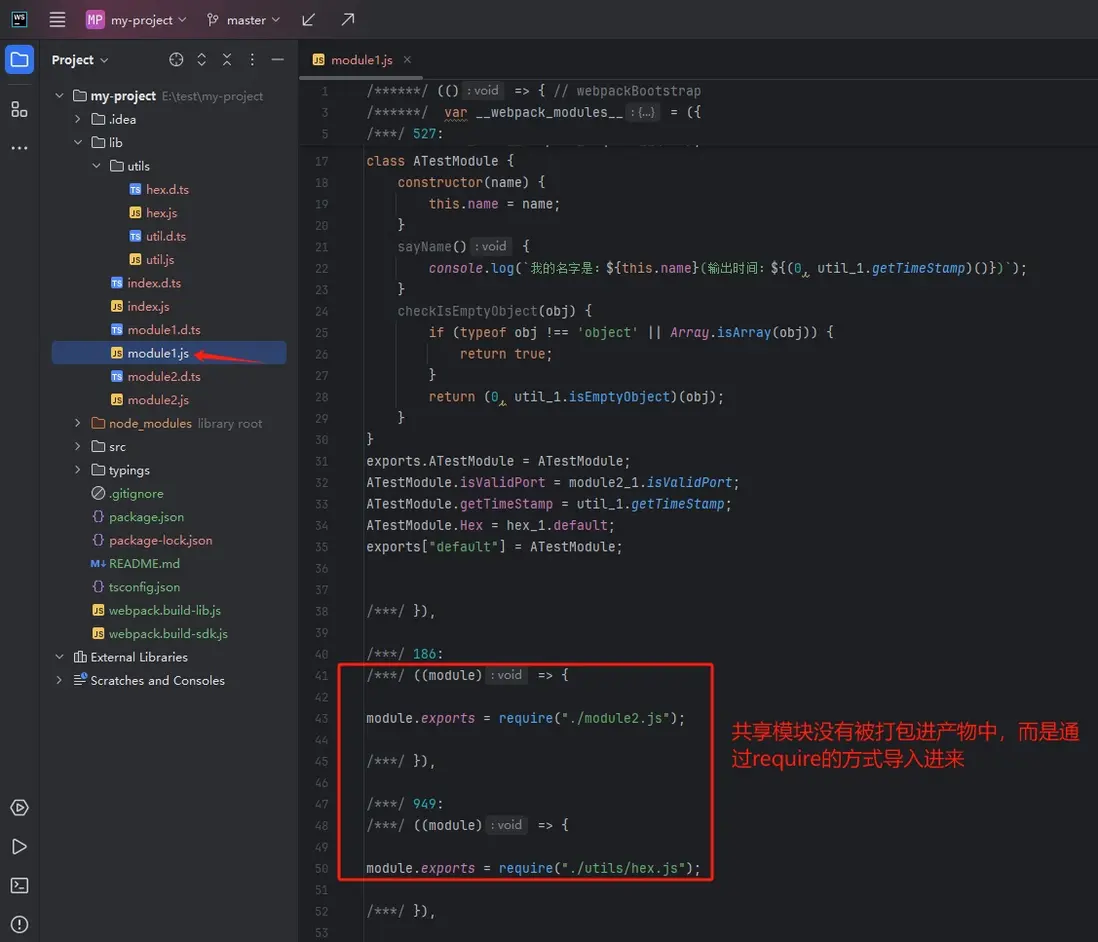Open the Terminal tool window icon
Screen dimensions: 1098x942
point(19,885)
